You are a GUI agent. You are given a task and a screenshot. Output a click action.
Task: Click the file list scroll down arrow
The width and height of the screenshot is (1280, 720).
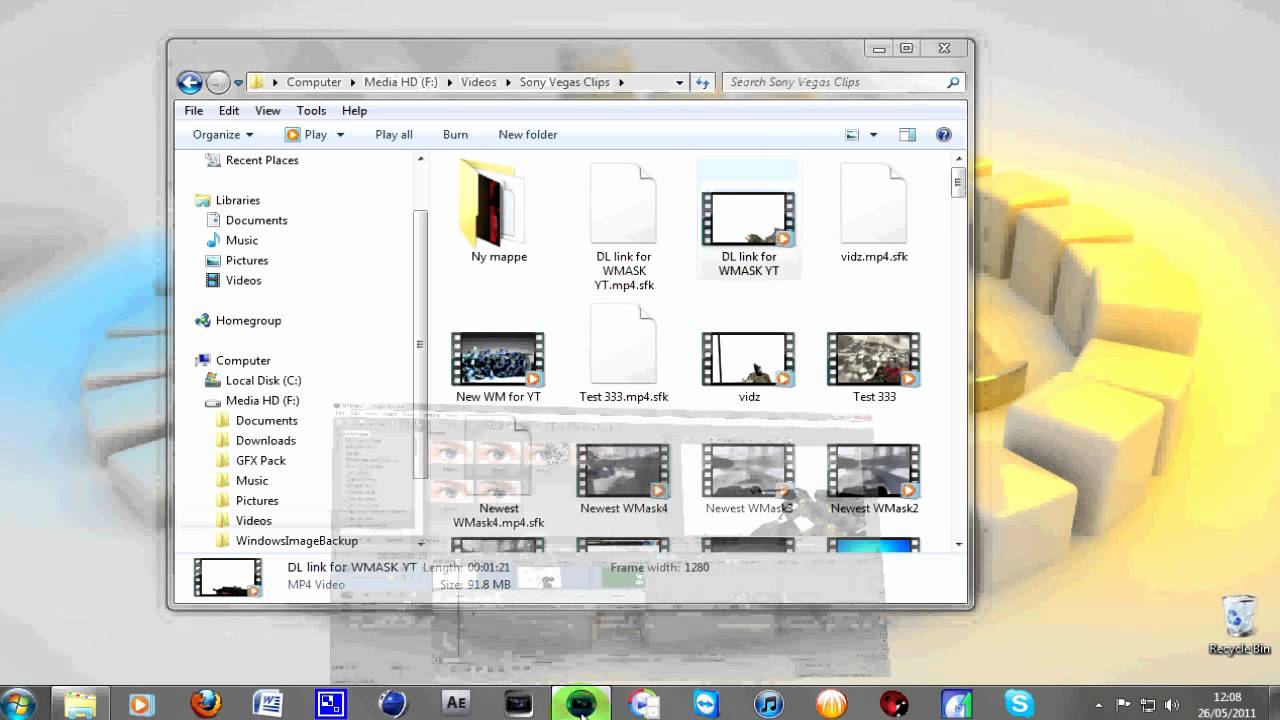click(958, 544)
